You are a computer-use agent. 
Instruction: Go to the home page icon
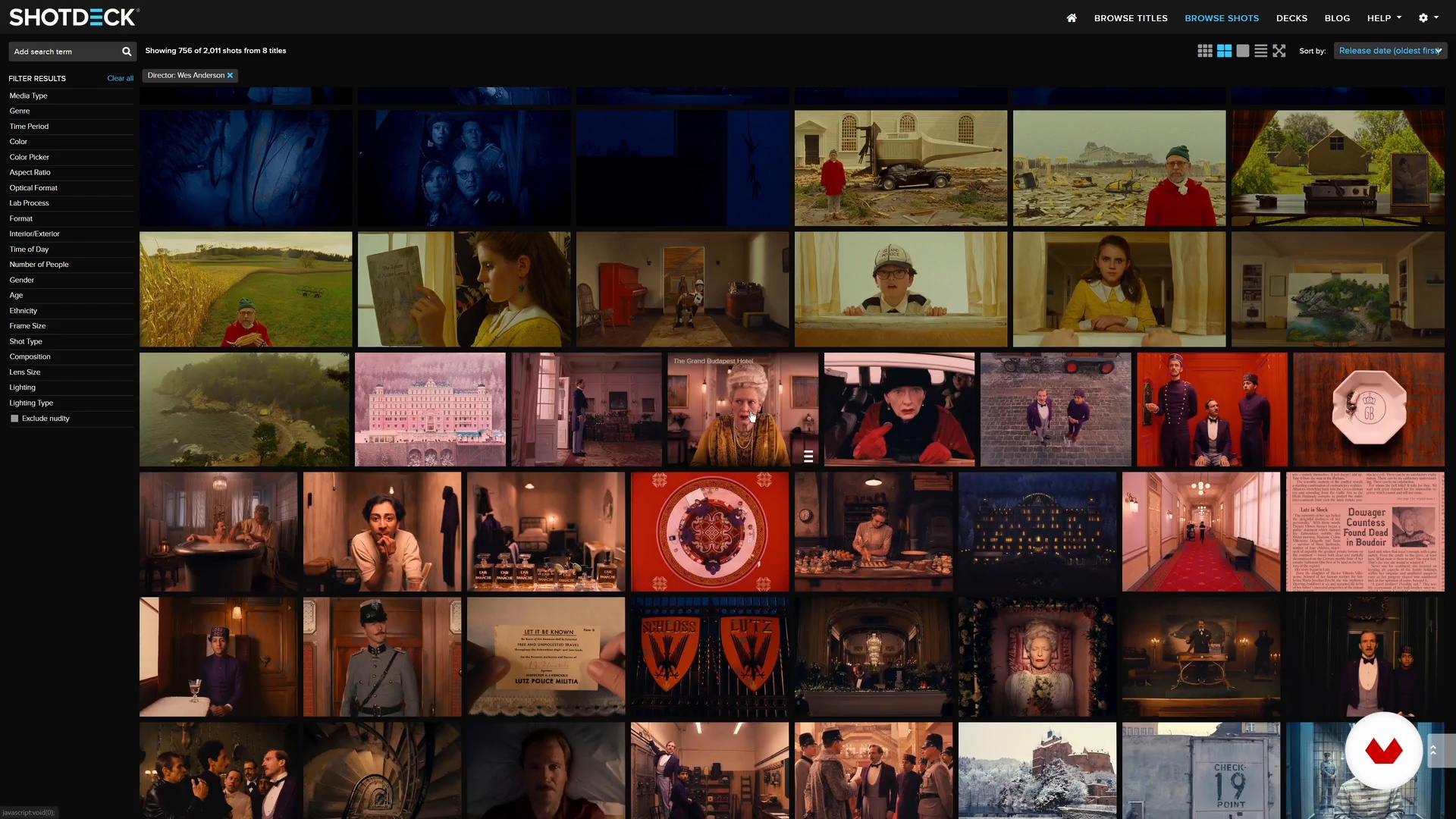point(1071,18)
